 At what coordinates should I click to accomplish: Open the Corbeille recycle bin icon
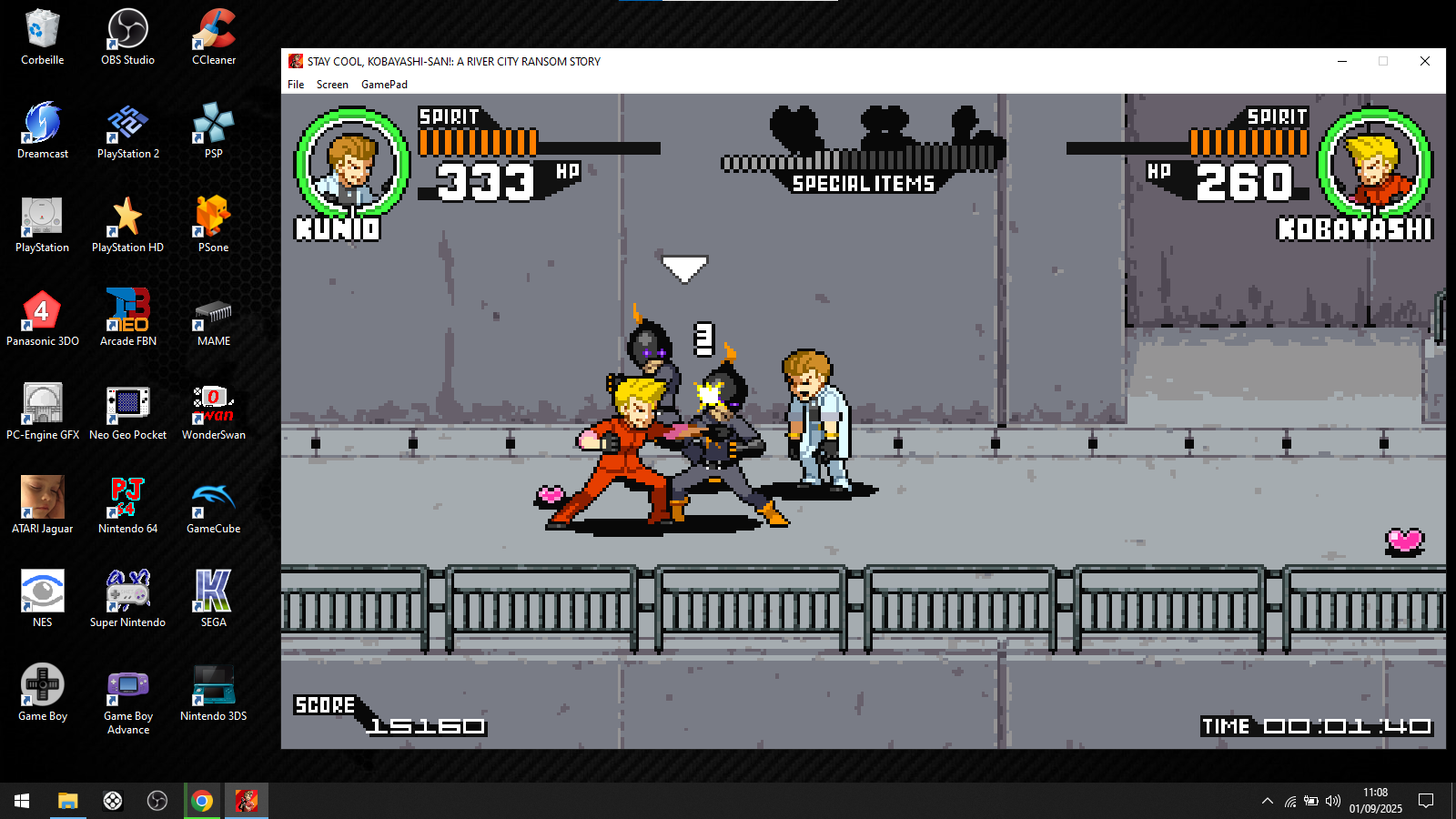pyautogui.click(x=43, y=37)
